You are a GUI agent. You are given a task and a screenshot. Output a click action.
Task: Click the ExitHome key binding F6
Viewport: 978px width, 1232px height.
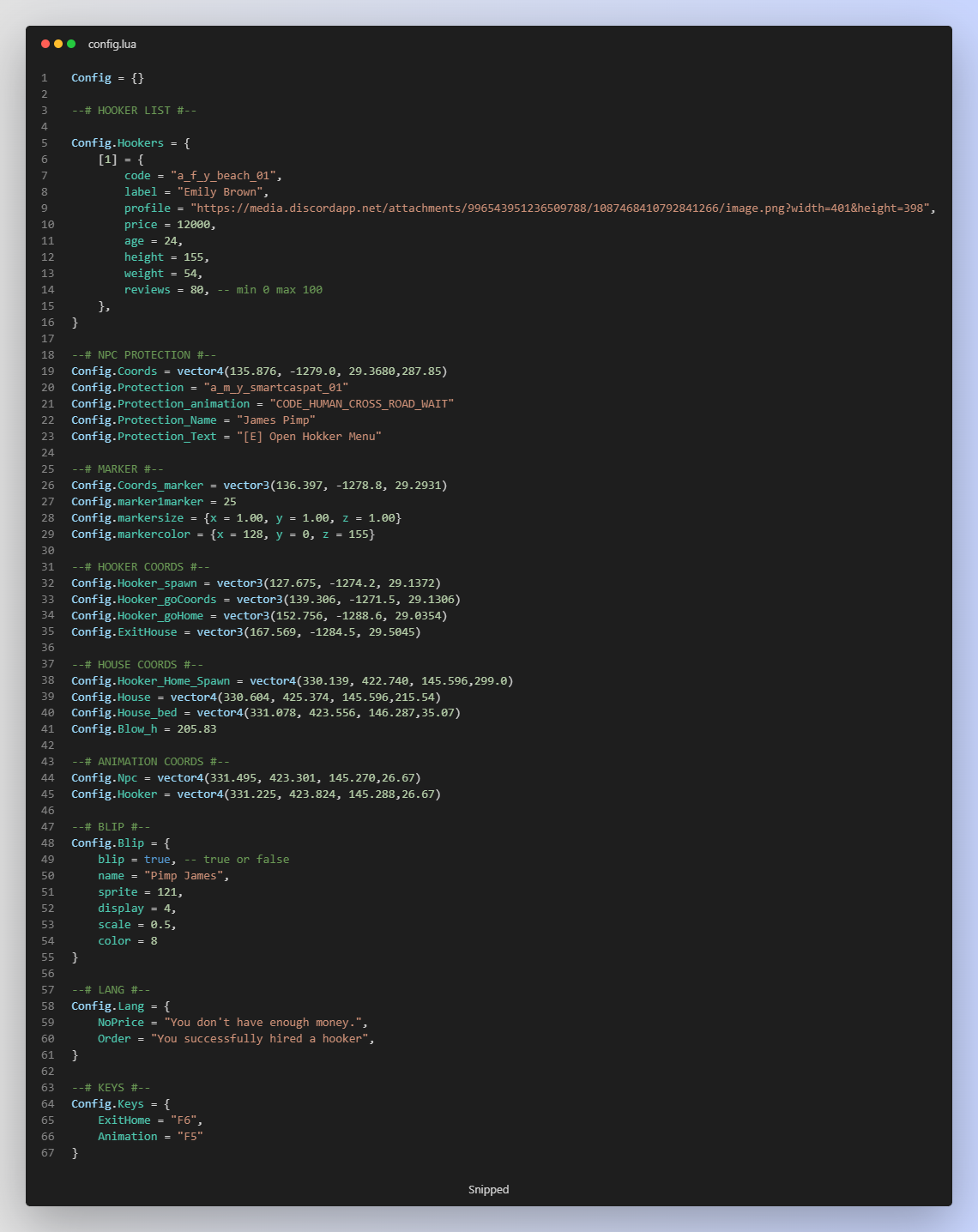(185, 1120)
